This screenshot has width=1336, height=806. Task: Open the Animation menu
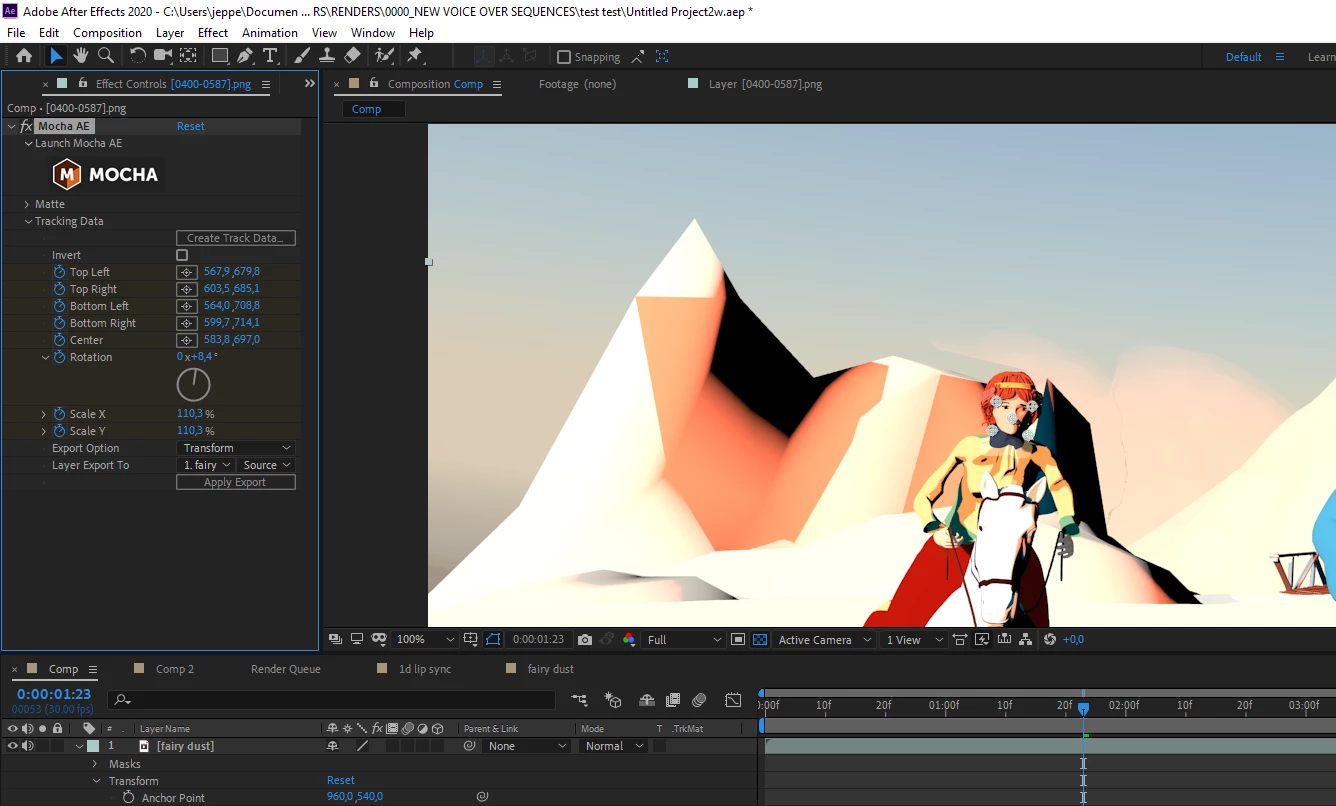[270, 32]
